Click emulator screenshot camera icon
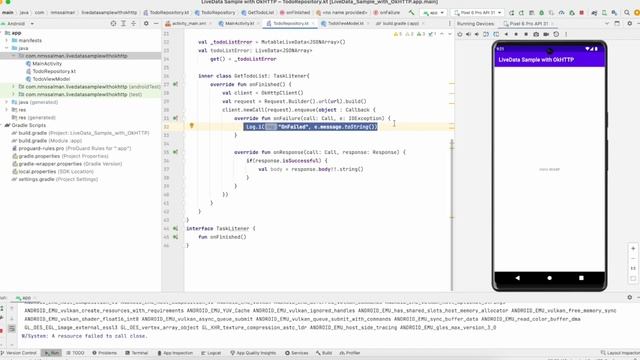The image size is (640, 360). pyautogui.click(x=536, y=34)
